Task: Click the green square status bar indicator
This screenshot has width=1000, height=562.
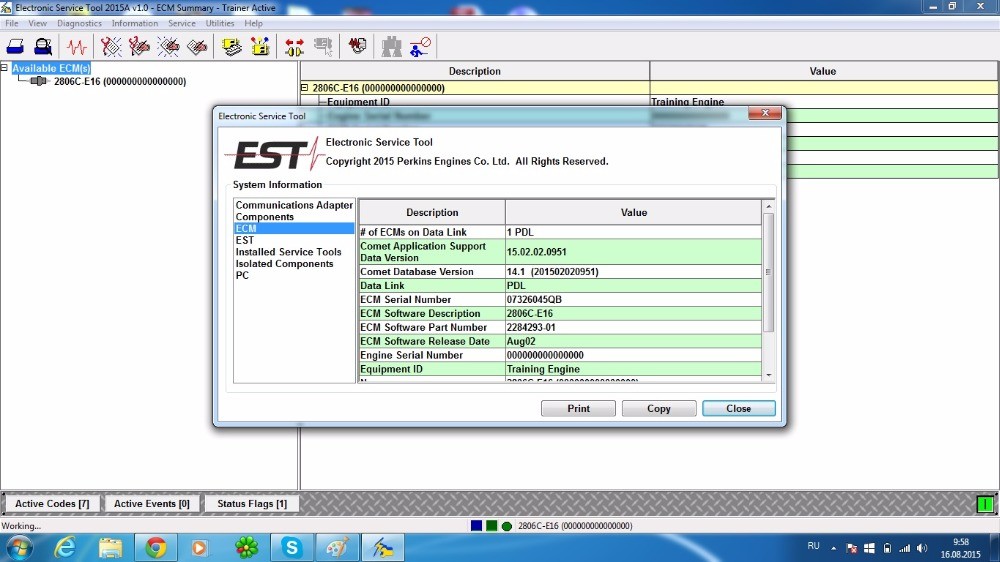Action: [492, 526]
